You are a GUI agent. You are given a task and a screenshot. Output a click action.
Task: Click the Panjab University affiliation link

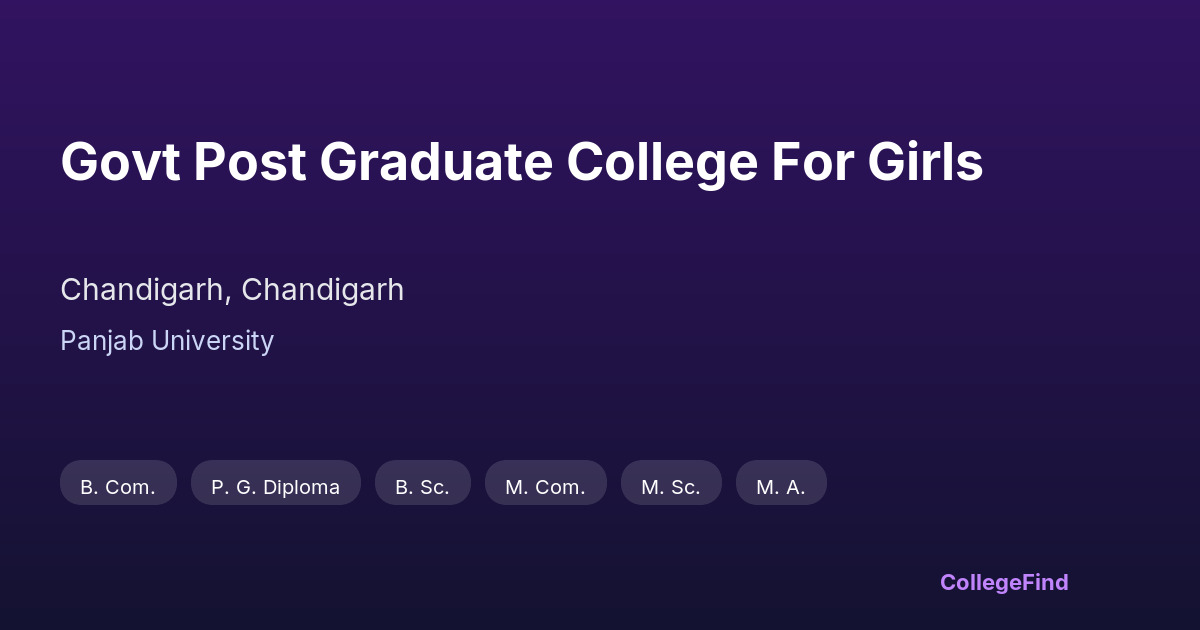167,341
